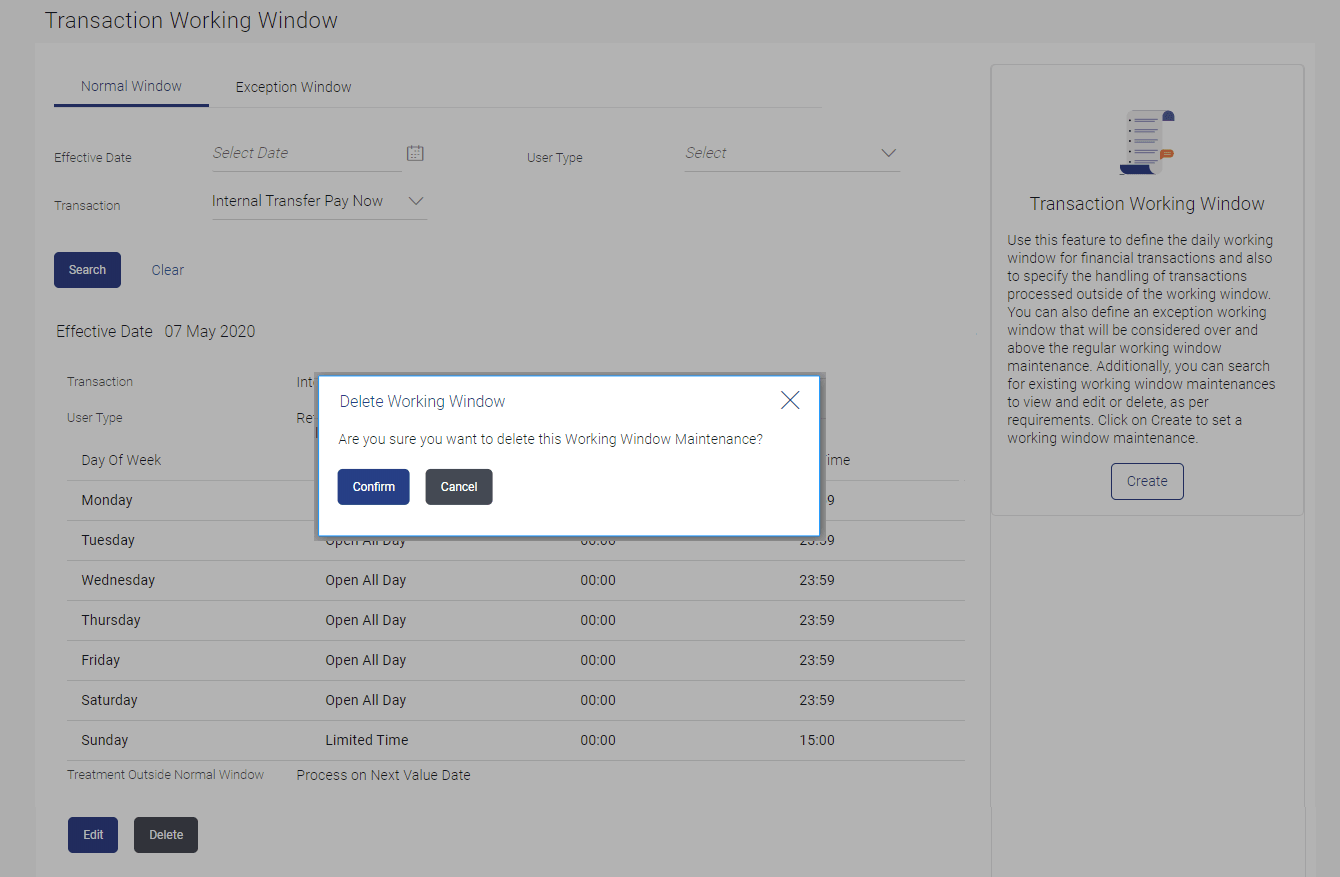Select the Thursday row label

[x=111, y=620]
